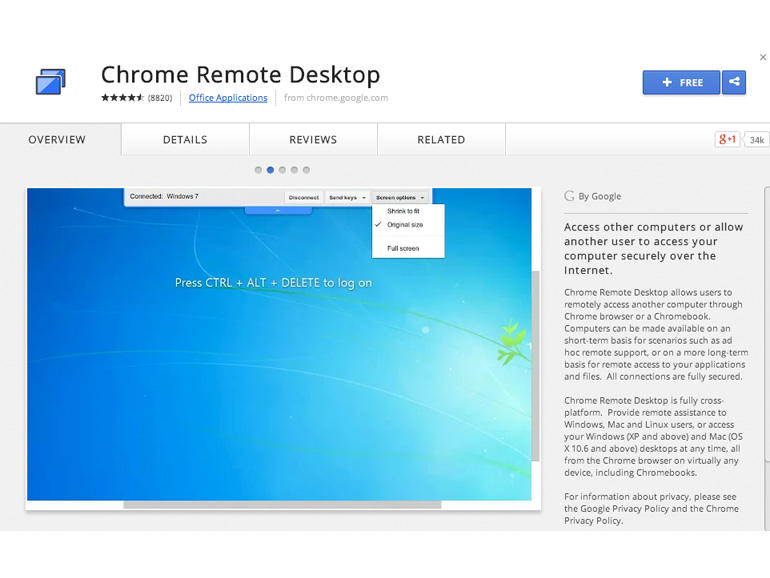Click Disconnect in the screenshot toolbar
The image size is (770, 578).
point(303,197)
